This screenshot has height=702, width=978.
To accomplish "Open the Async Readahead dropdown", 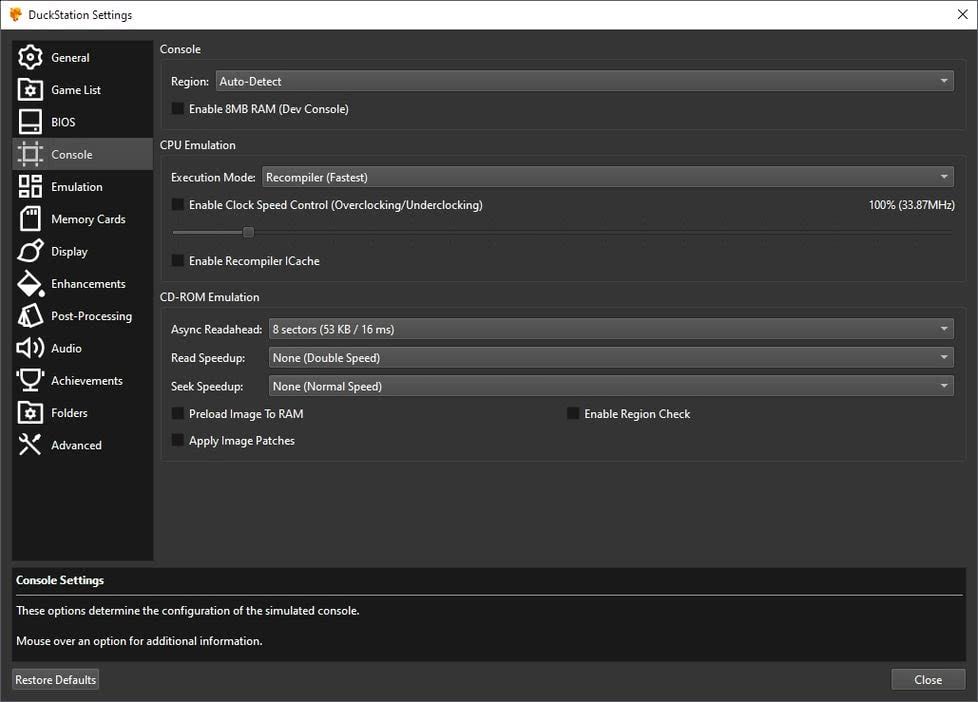I will pos(610,329).
